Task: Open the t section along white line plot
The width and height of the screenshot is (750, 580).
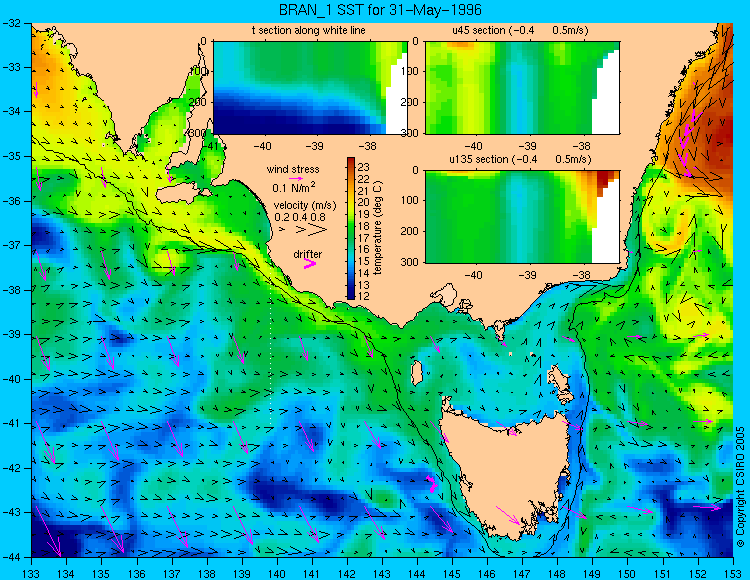Action: click(310, 88)
